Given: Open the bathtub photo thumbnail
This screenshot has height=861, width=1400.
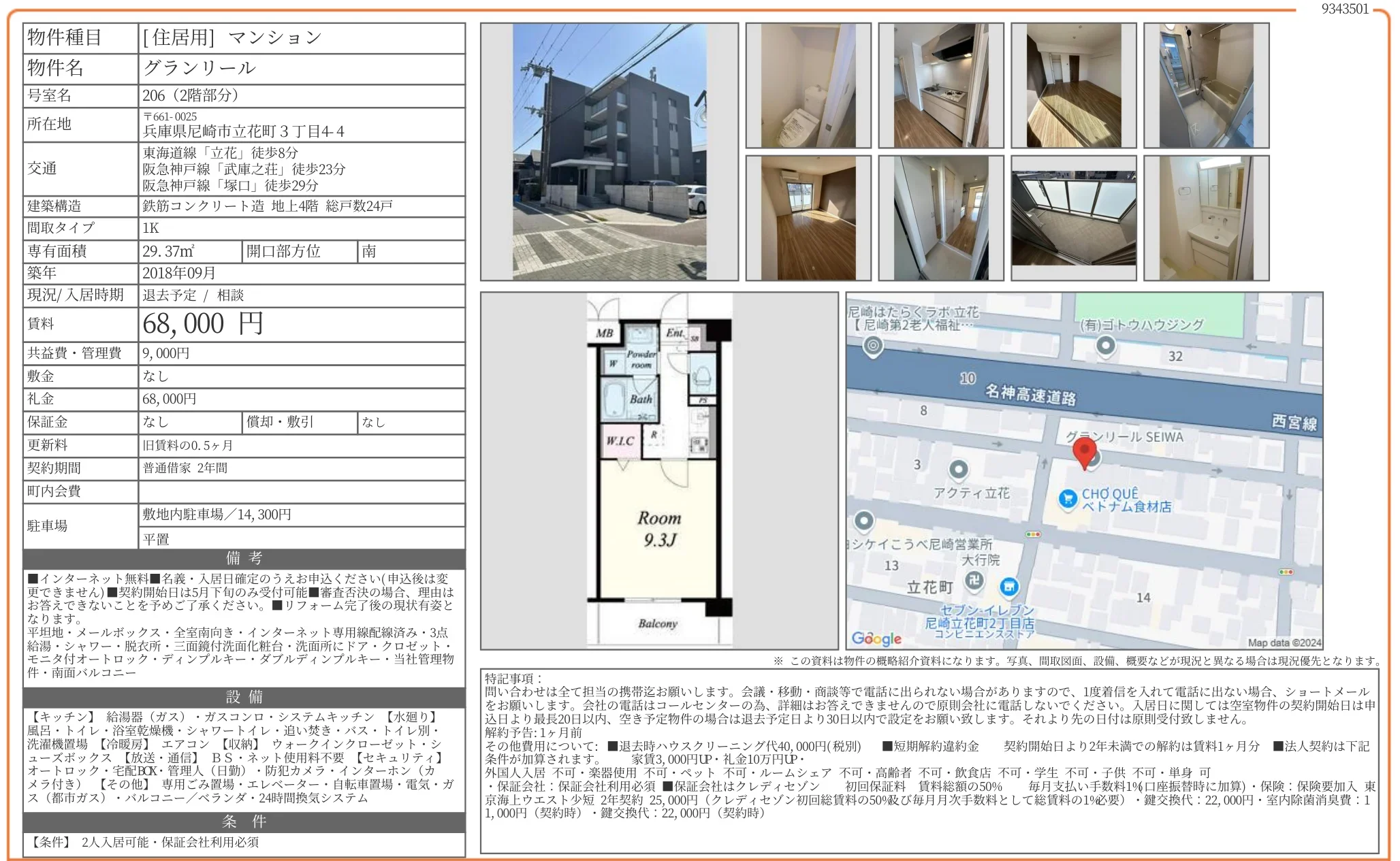Looking at the screenshot, I should (1206, 86).
